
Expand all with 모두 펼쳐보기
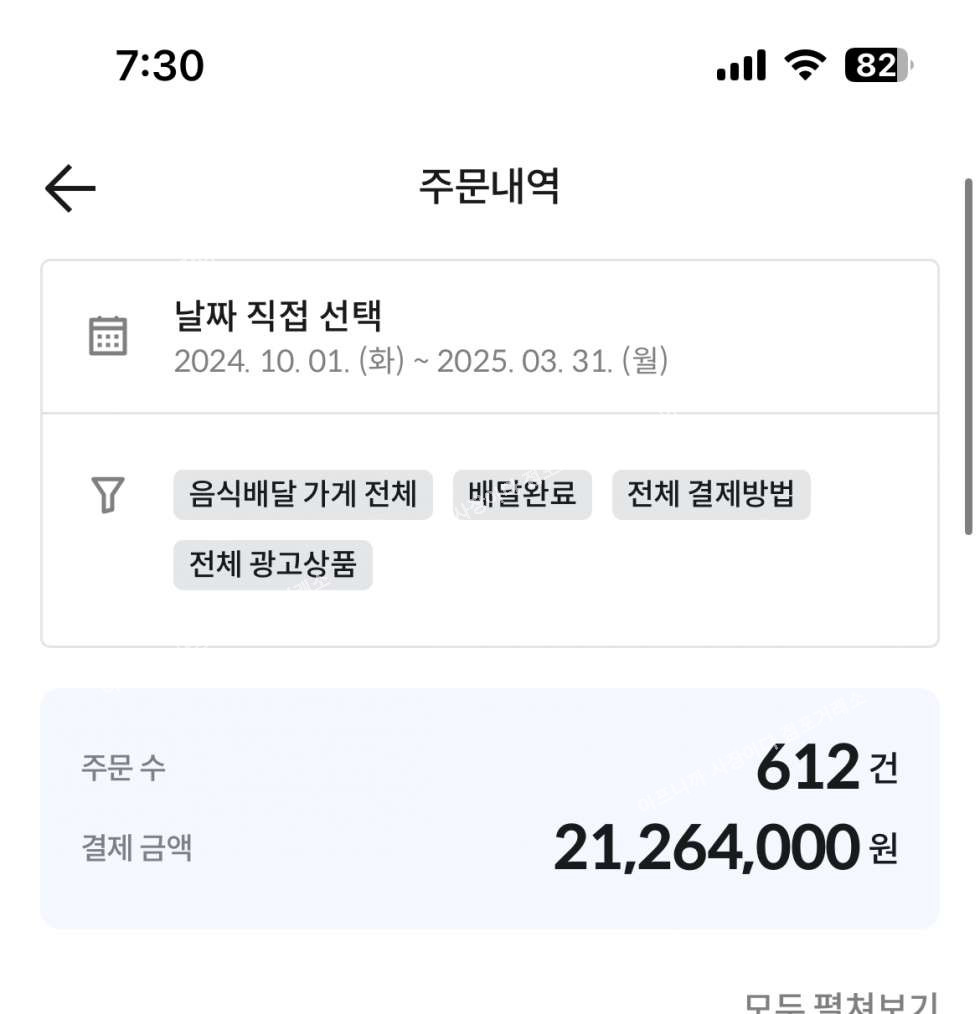840,1003
